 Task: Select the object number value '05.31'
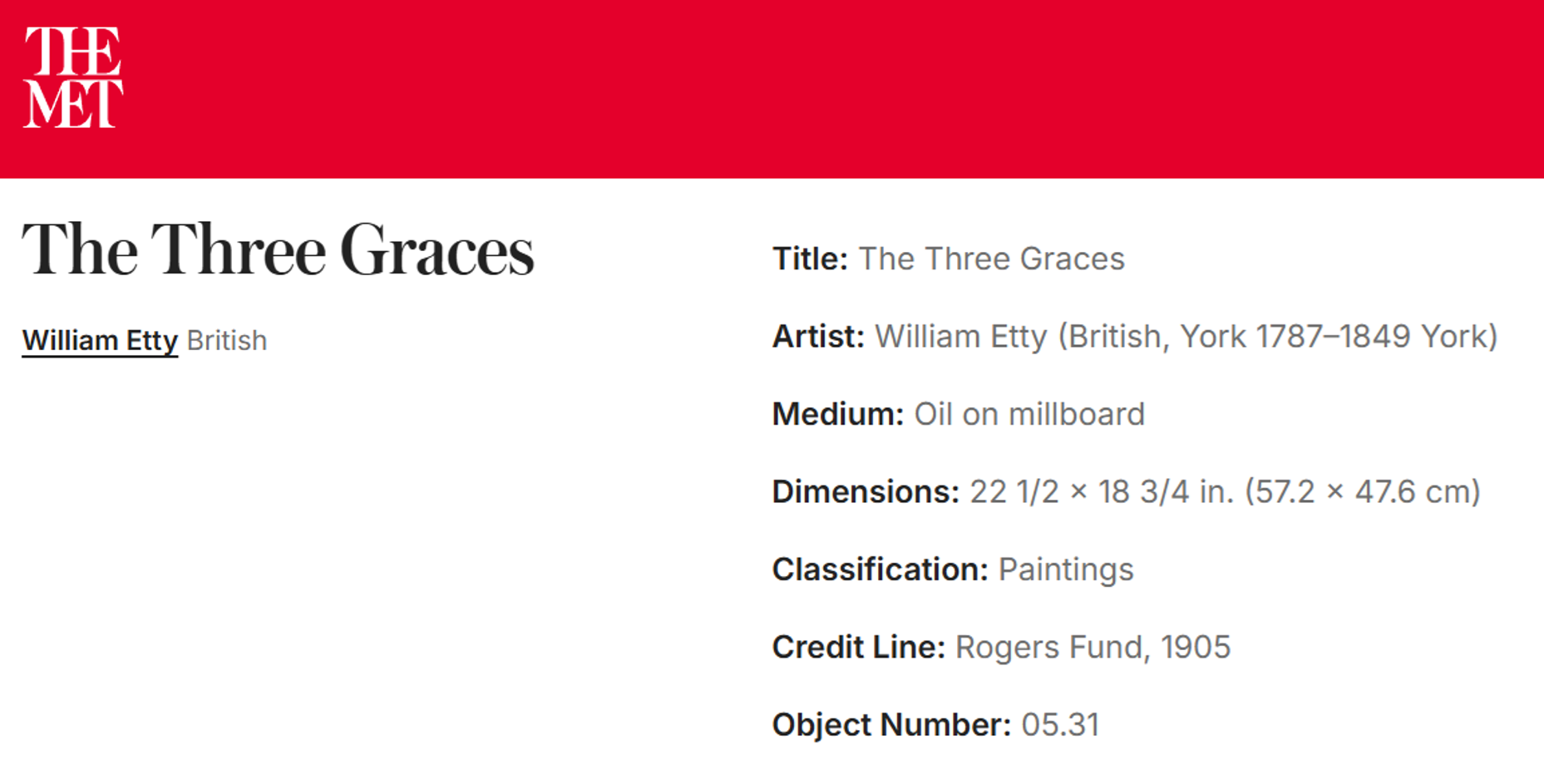point(1060,725)
